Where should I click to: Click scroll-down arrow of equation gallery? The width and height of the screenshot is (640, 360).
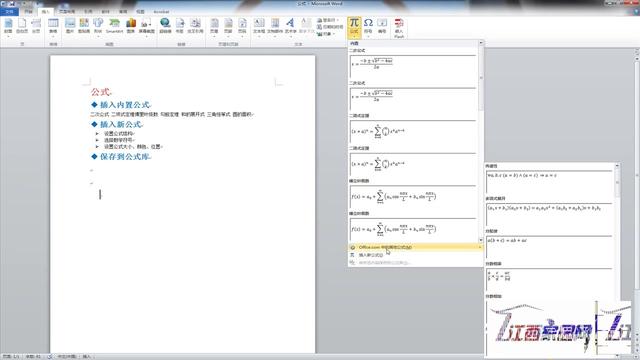pos(481,240)
